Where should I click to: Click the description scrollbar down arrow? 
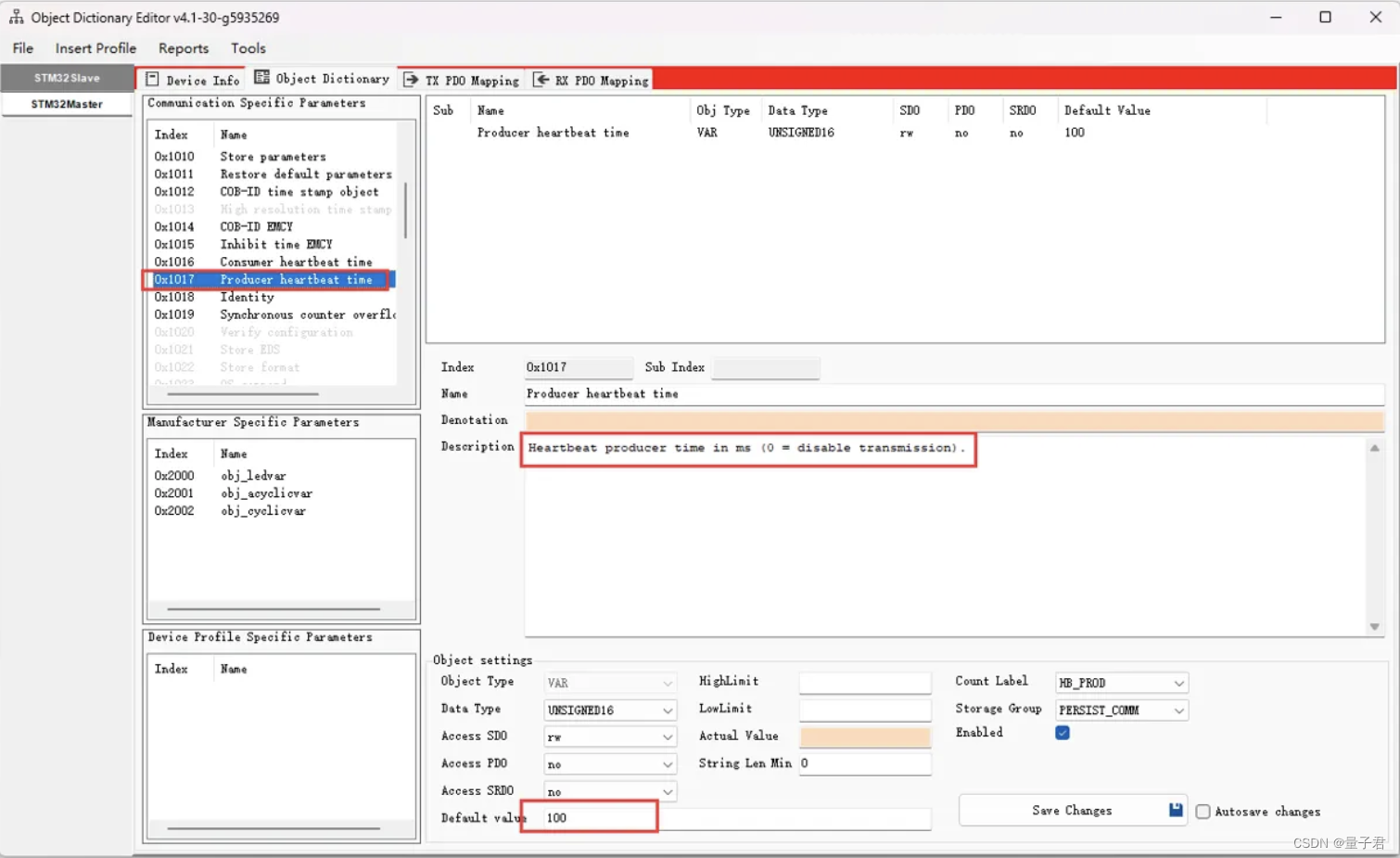point(1375,627)
